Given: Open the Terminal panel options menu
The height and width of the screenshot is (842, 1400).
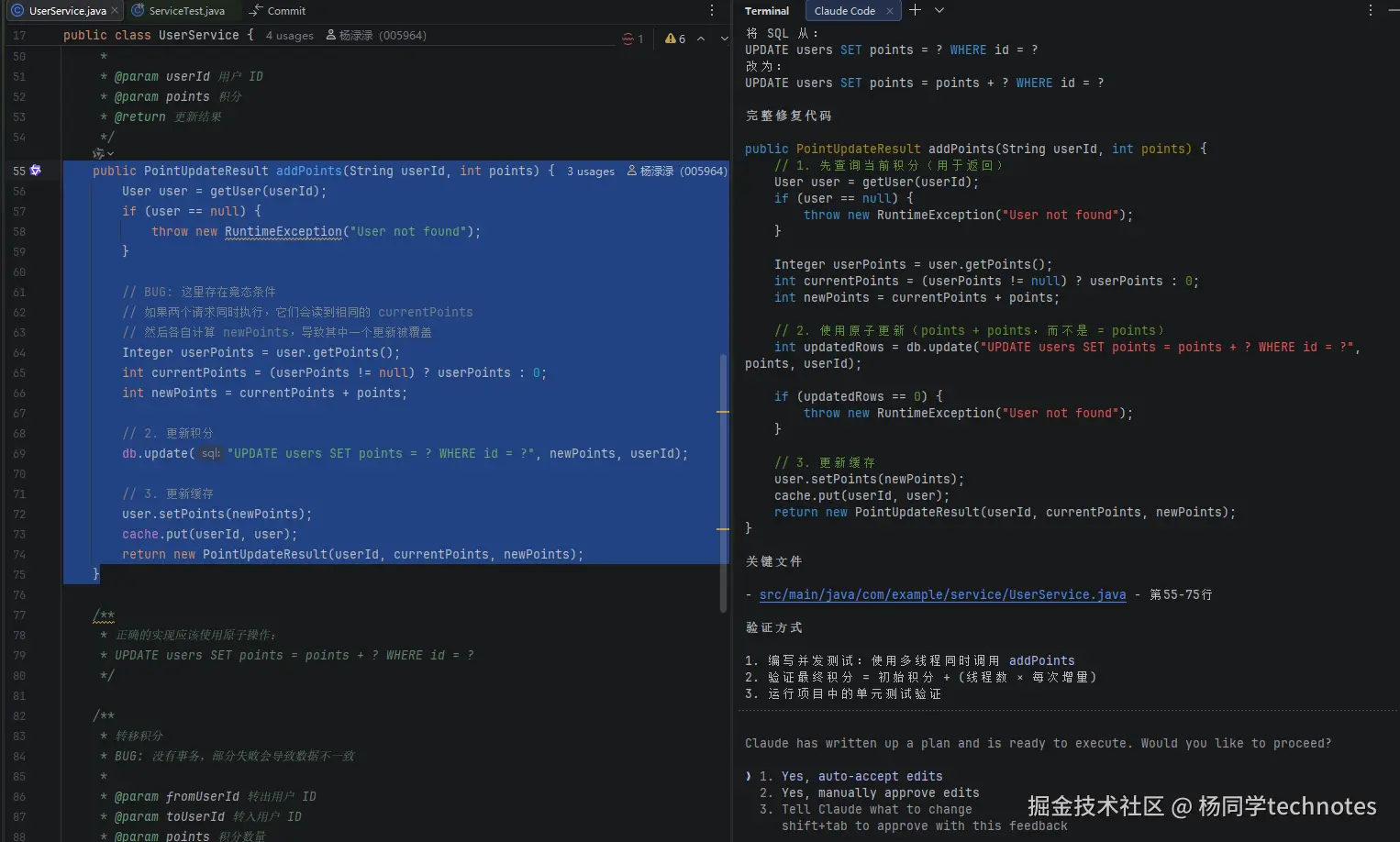Looking at the screenshot, I should pyautogui.click(x=1371, y=10).
